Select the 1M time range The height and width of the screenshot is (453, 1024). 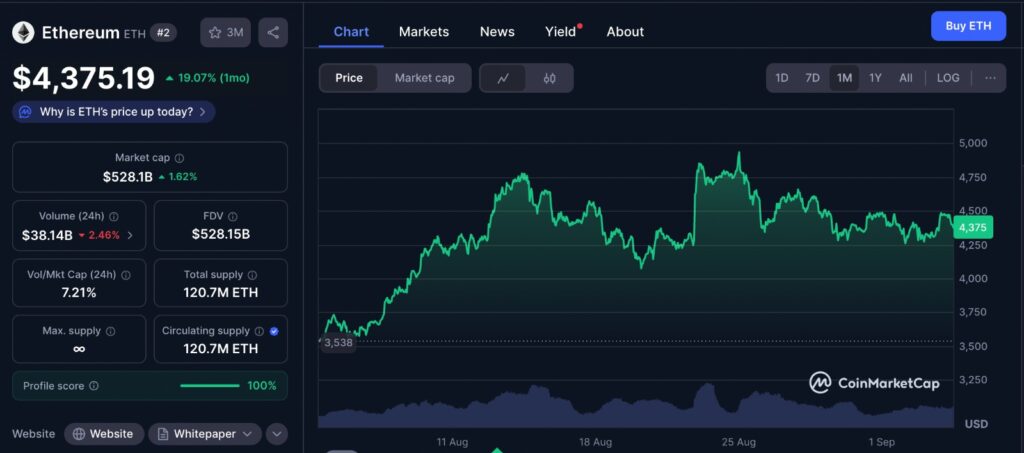click(x=844, y=78)
